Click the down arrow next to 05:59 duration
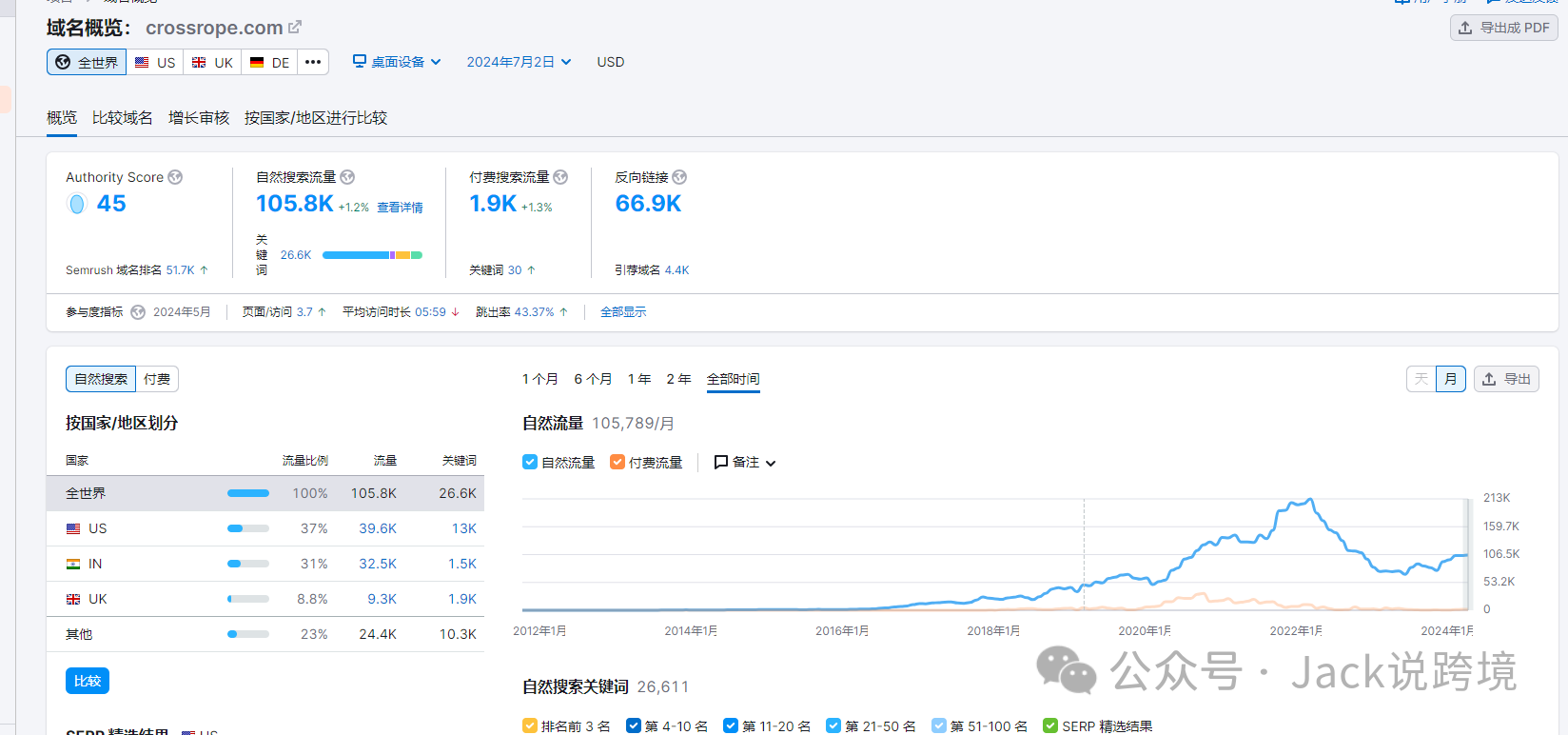 coord(455,312)
